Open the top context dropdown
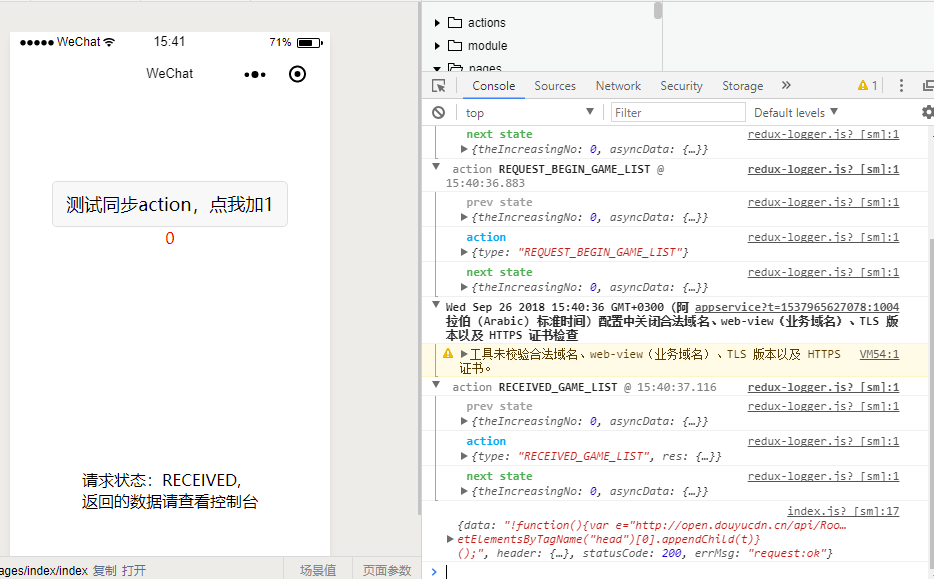 [x=530, y=113]
